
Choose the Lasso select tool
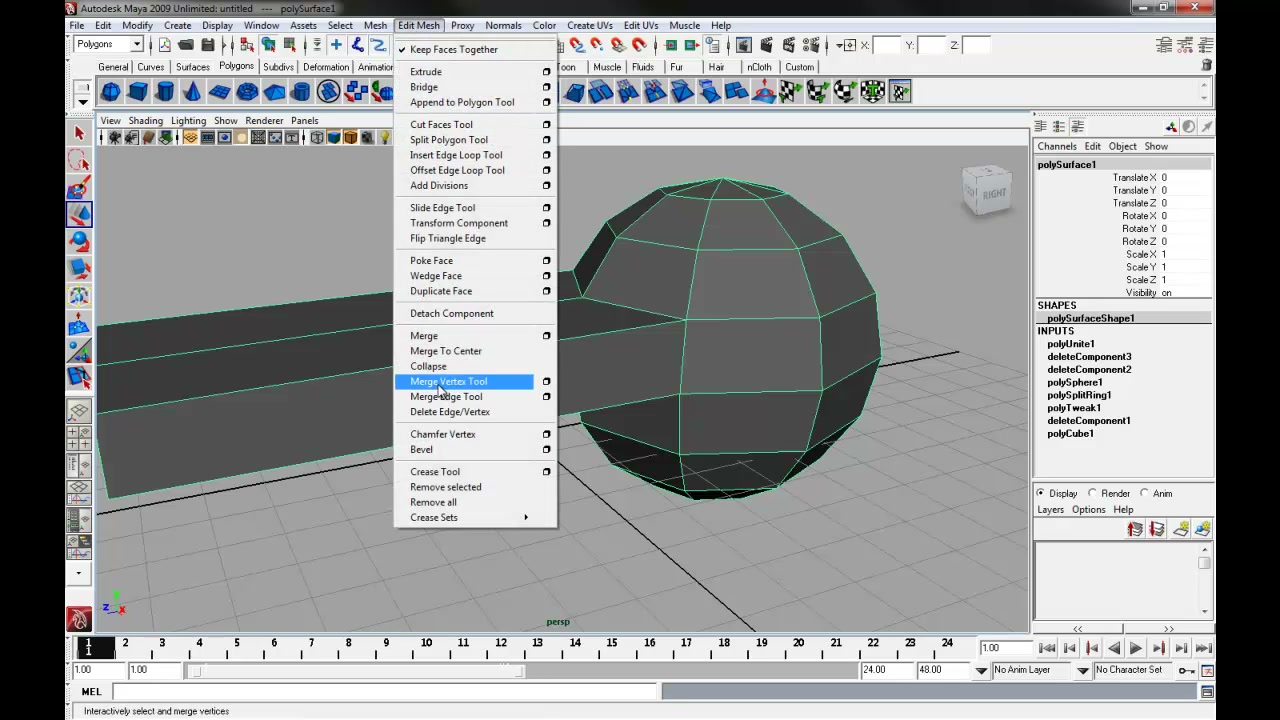79,160
